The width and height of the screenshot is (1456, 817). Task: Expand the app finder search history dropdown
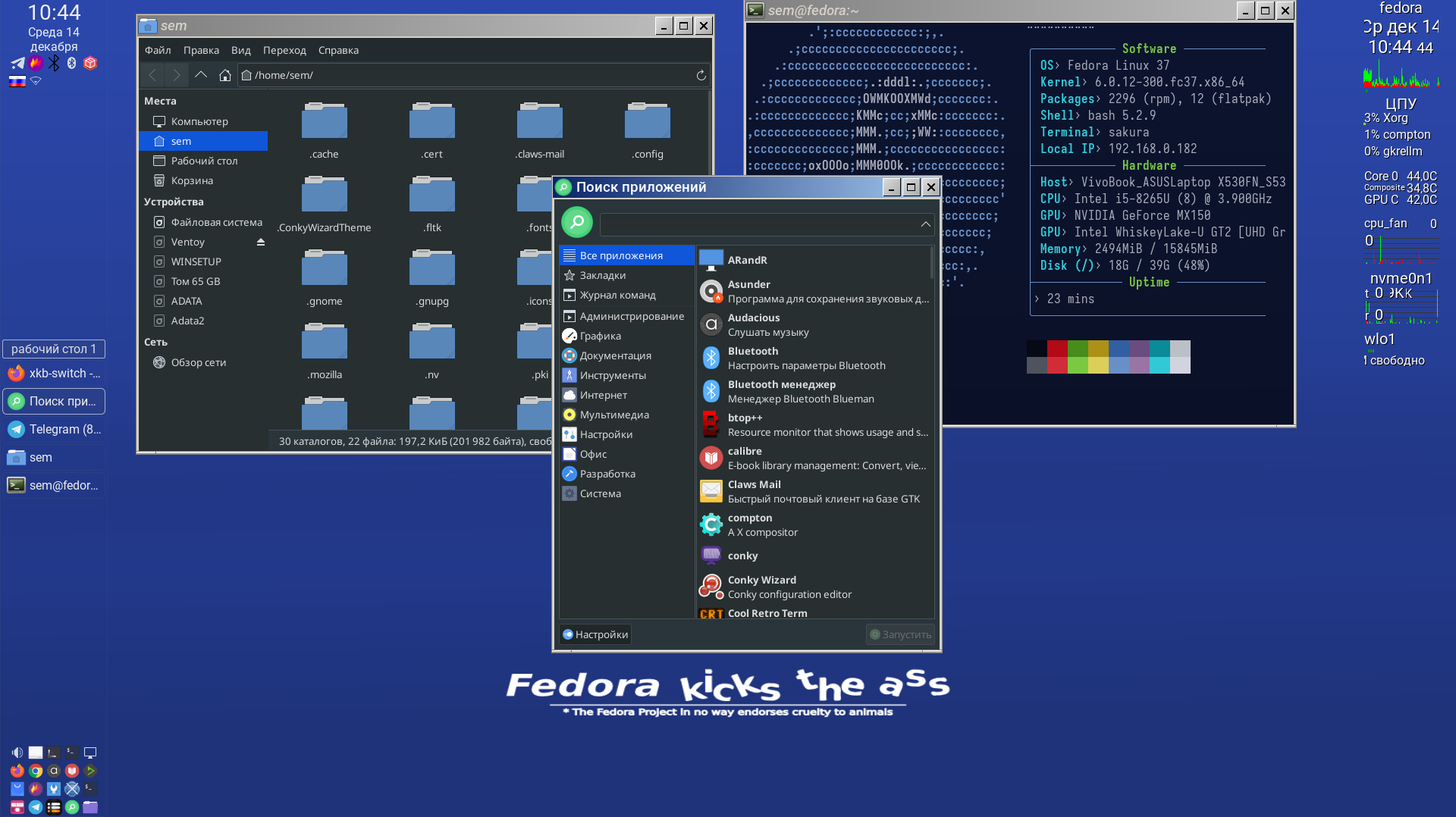pyautogui.click(x=925, y=224)
